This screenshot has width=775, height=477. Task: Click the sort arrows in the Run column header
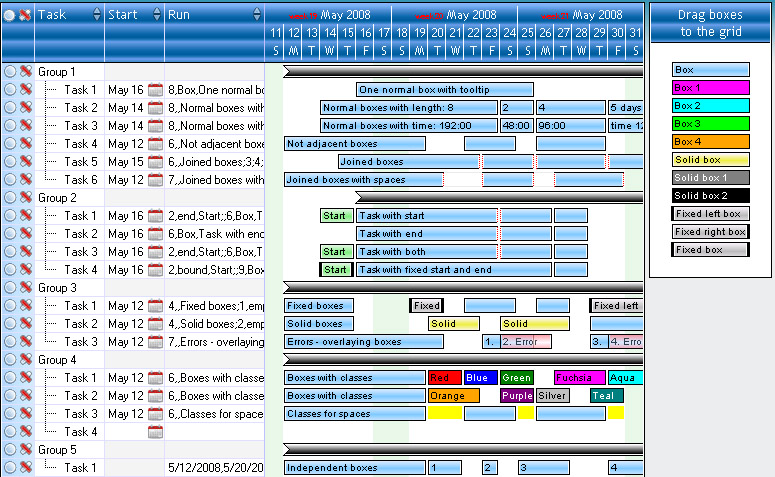click(x=257, y=15)
